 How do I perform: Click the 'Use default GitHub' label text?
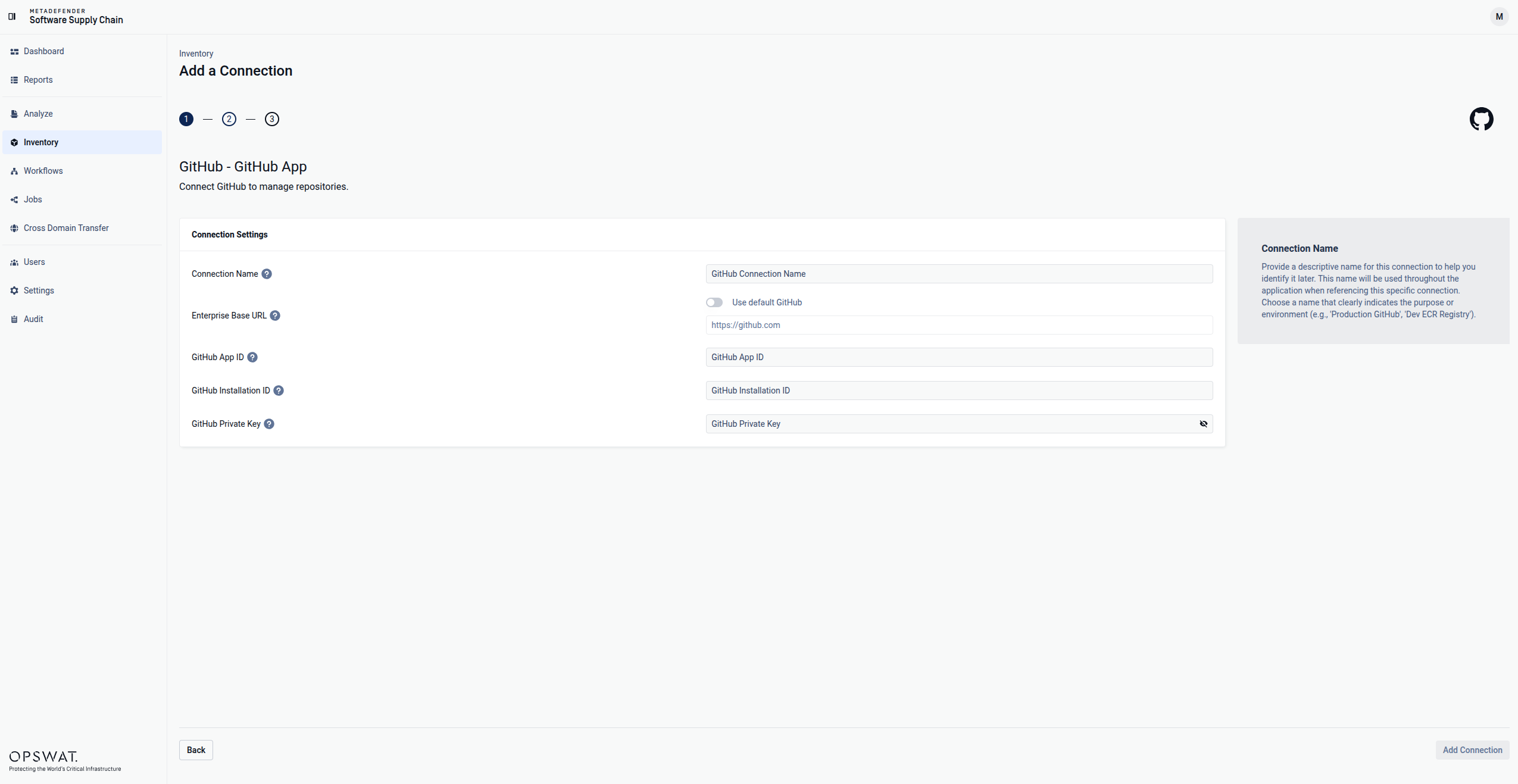(x=767, y=302)
